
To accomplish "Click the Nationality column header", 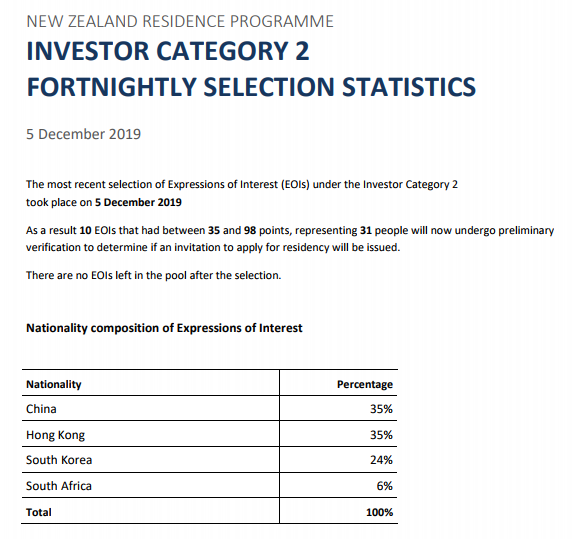I will pyautogui.click(x=54, y=384).
